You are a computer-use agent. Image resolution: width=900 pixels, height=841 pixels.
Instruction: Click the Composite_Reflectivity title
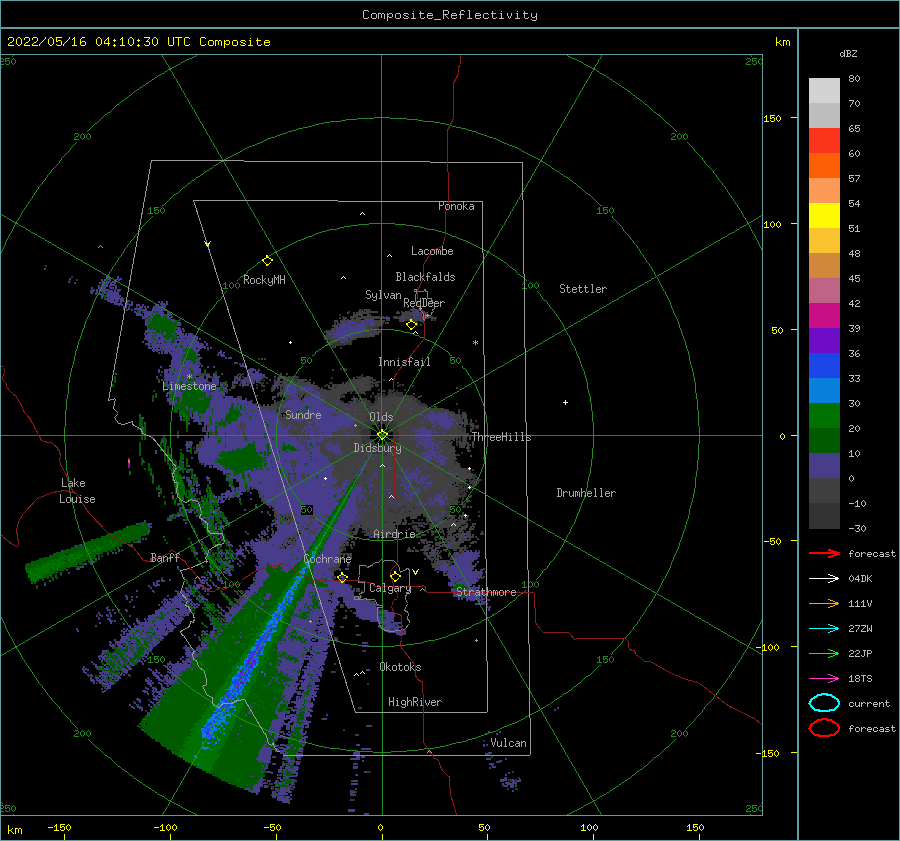(450, 15)
